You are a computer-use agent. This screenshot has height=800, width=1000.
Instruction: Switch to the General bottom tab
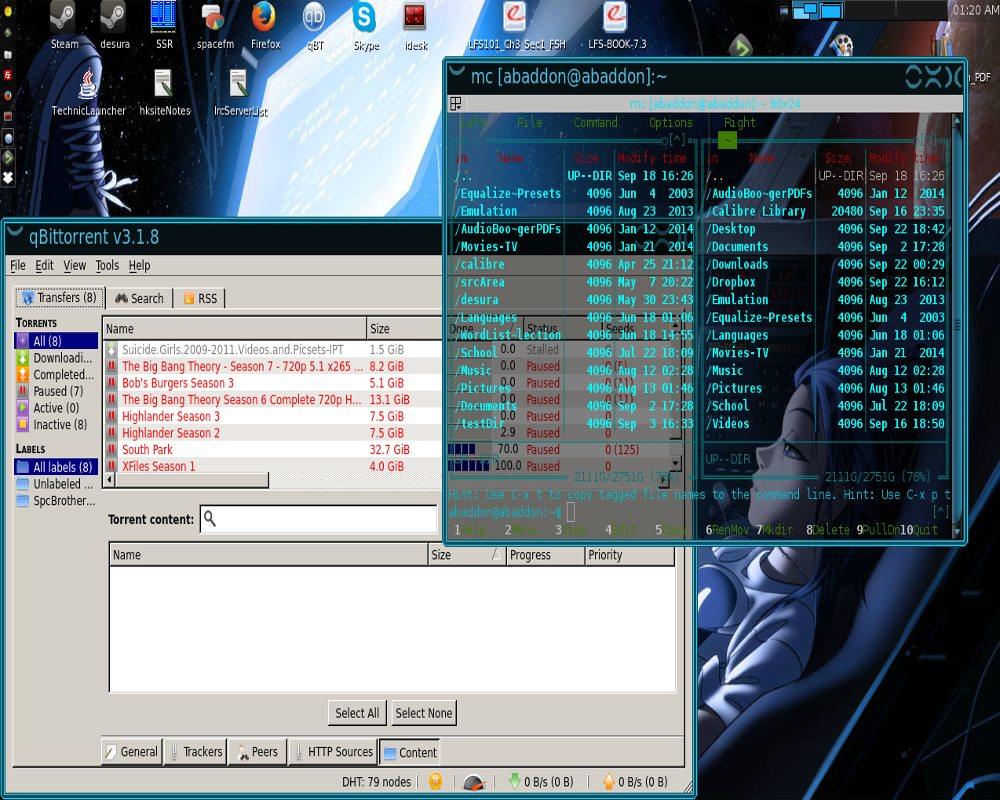click(131, 752)
